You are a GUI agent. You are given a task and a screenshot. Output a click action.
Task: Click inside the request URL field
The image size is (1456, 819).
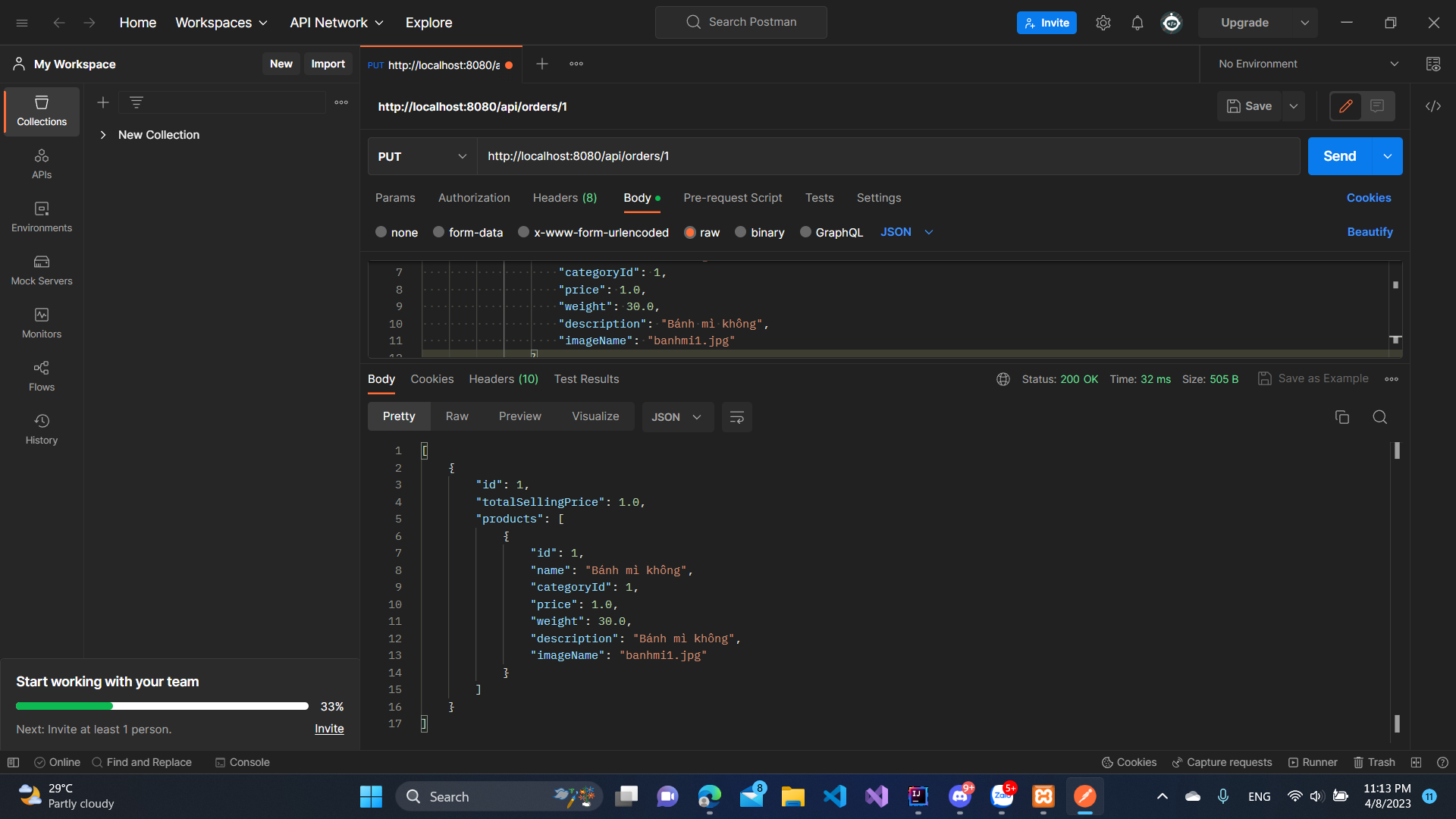[758, 156]
